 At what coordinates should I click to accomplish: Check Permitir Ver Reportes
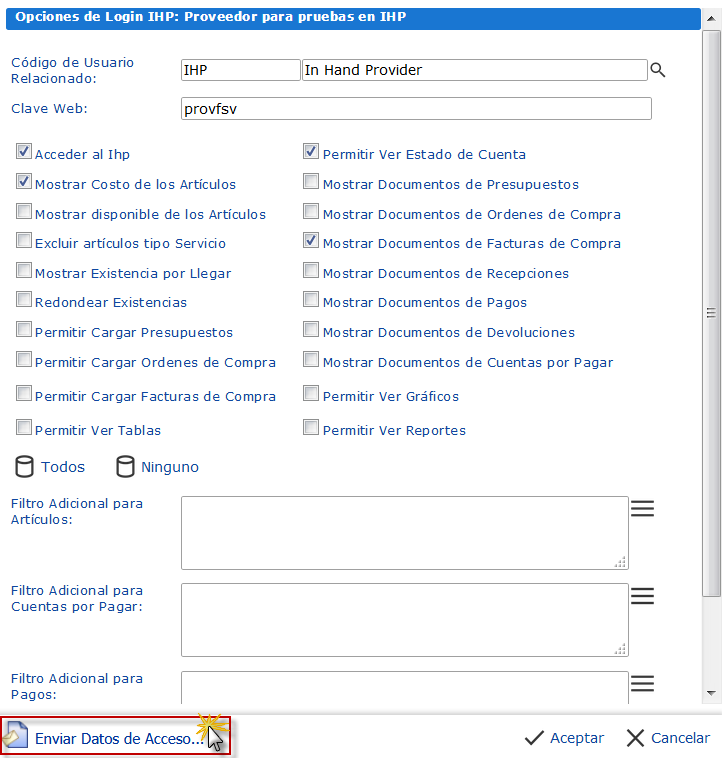[311, 427]
